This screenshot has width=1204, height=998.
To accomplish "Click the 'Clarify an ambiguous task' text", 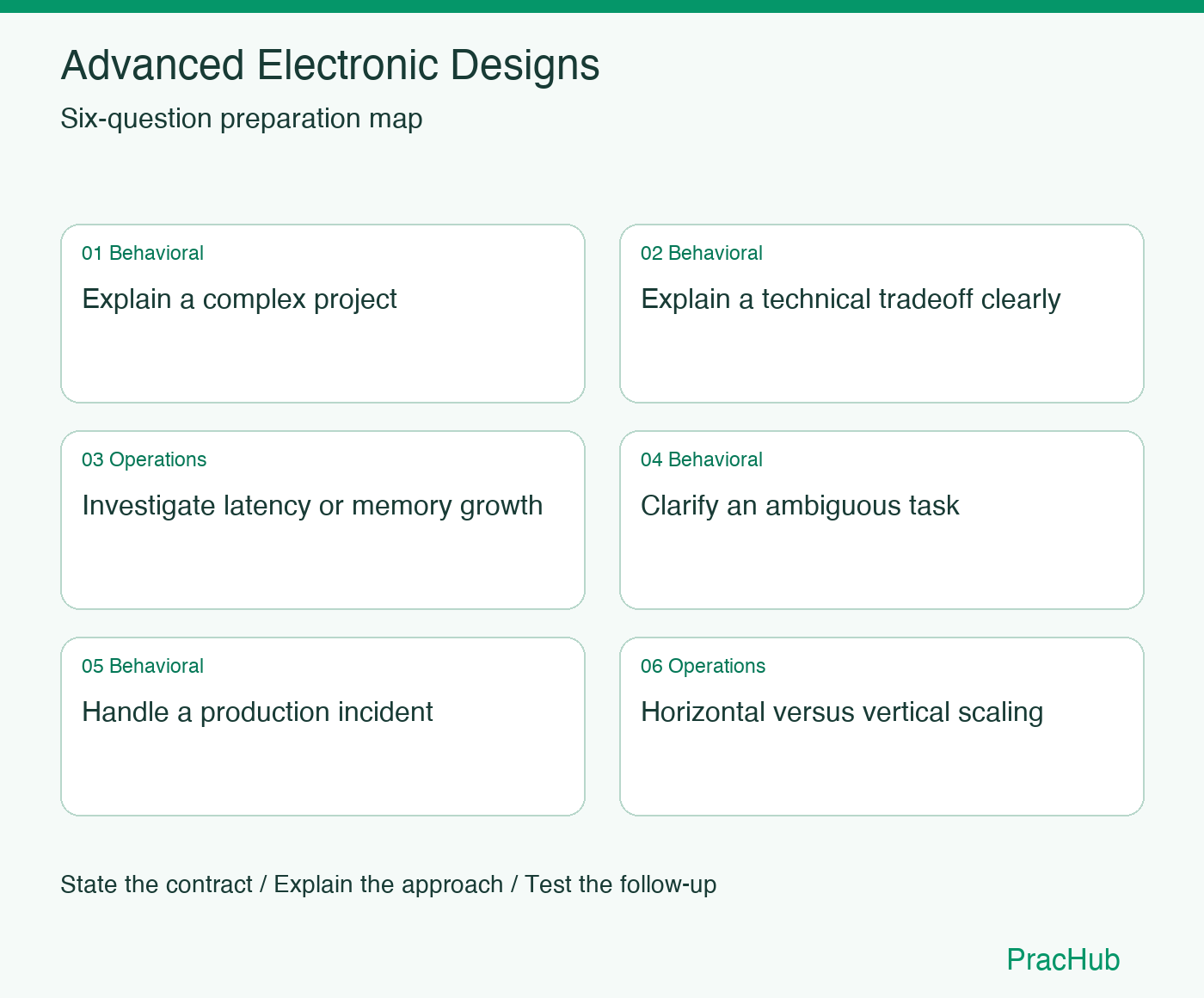I will click(800, 506).
